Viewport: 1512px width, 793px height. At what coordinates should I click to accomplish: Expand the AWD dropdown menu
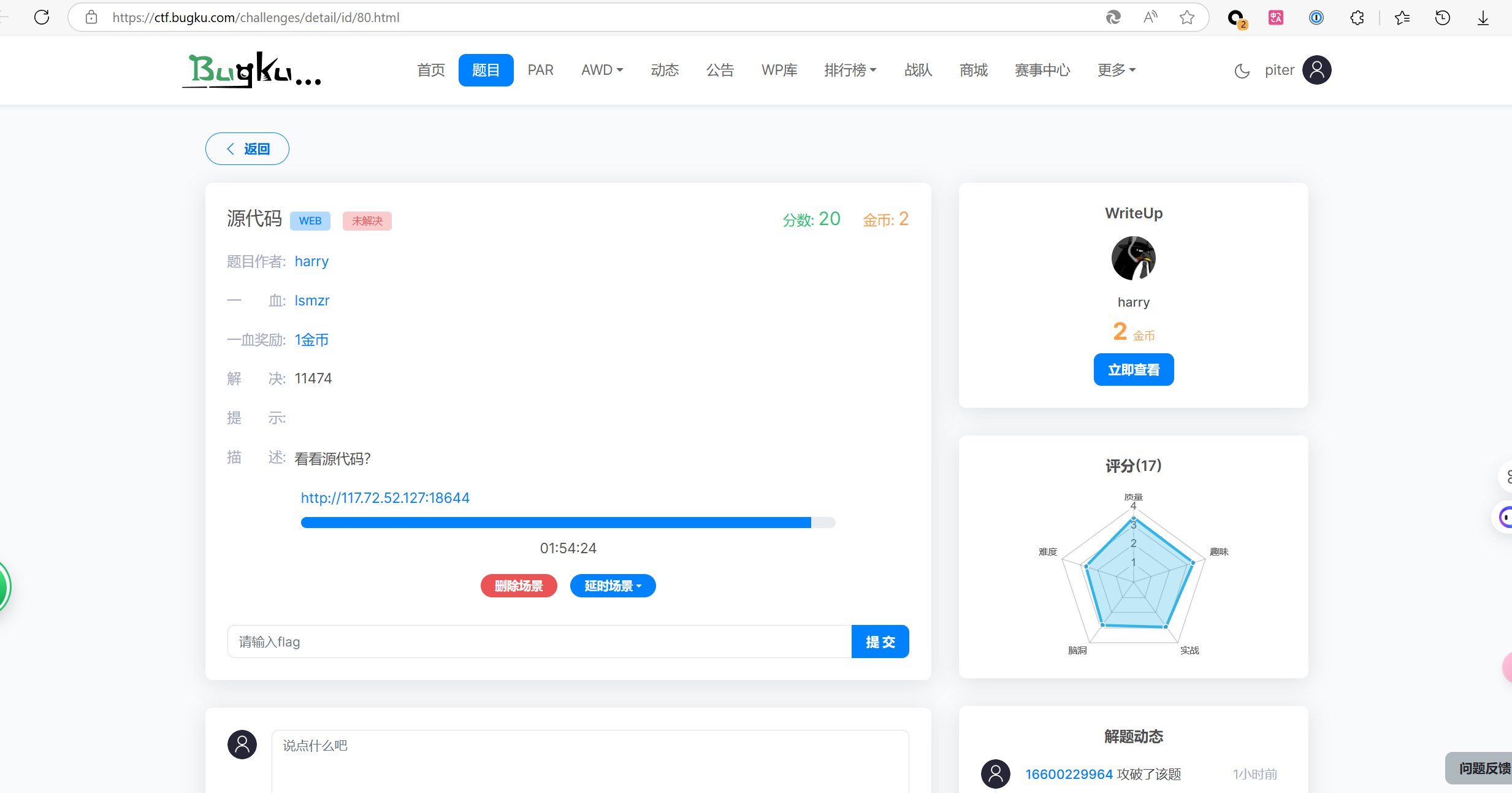point(601,70)
